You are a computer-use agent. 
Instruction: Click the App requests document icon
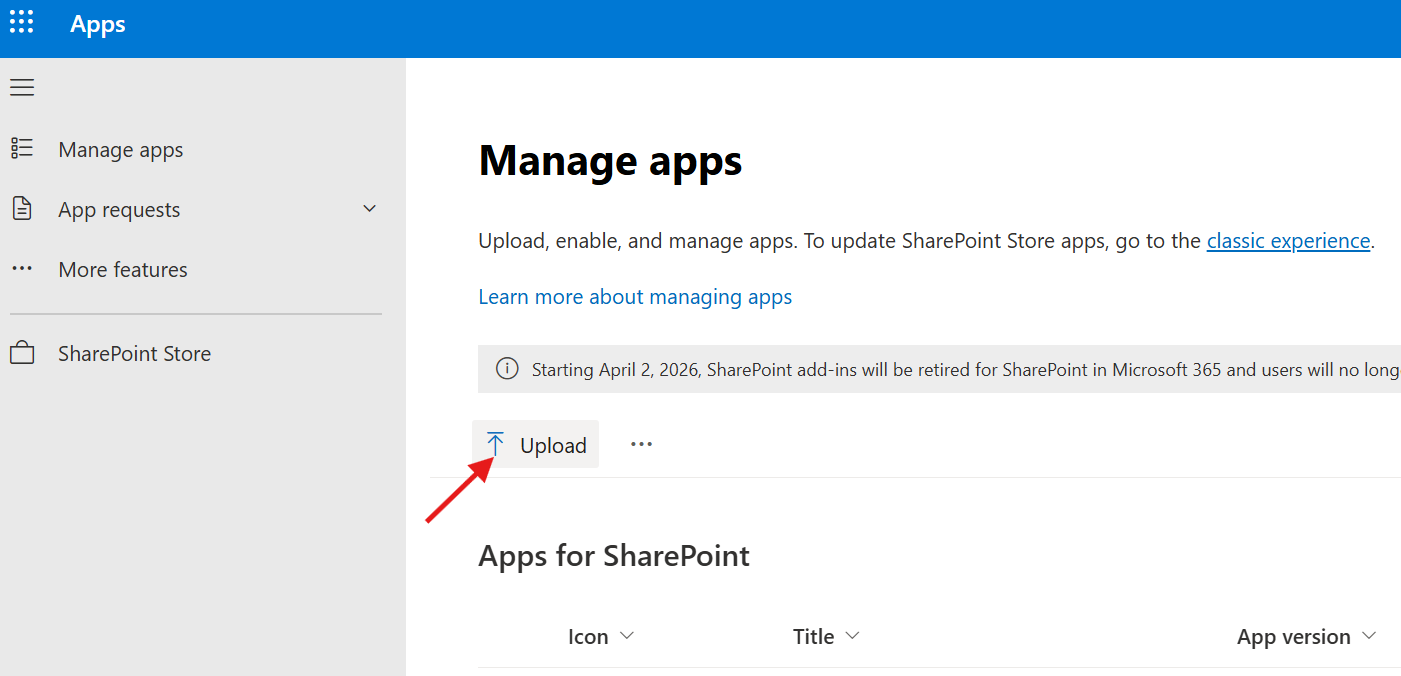click(22, 209)
